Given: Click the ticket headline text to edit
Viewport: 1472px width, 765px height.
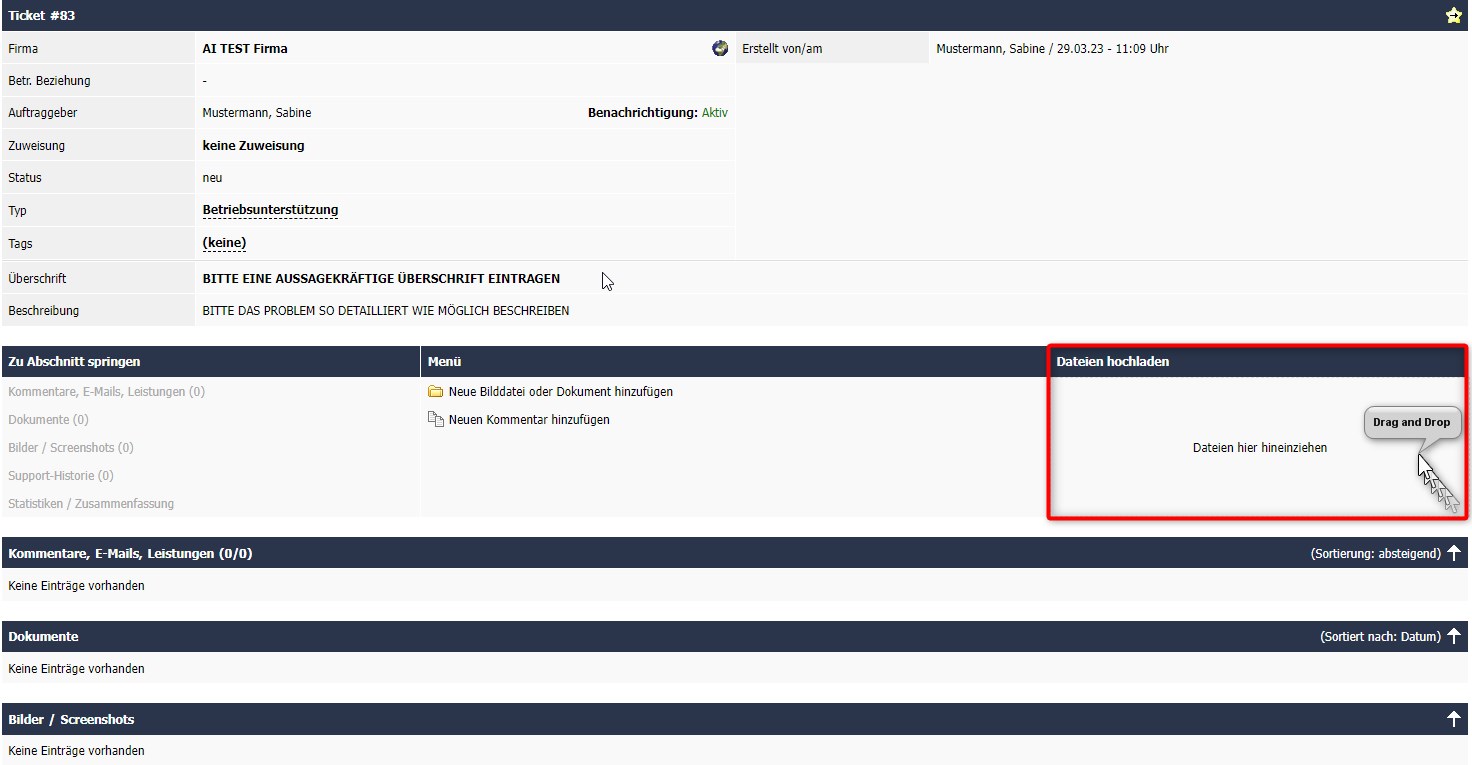Looking at the screenshot, I should pos(381,279).
